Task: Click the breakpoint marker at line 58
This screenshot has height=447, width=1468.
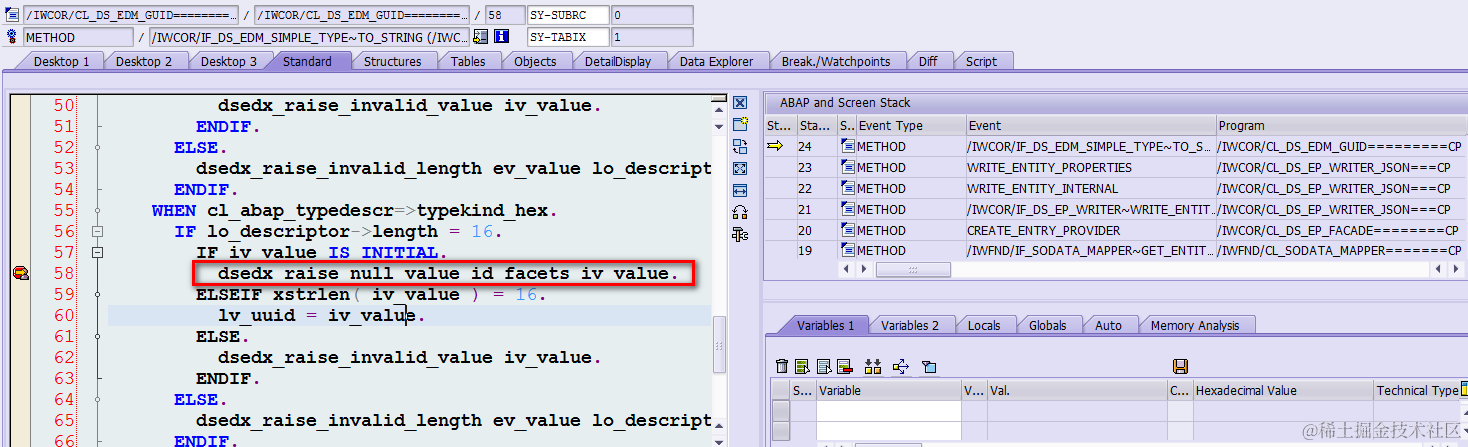Action: pyautogui.click(x=19, y=273)
